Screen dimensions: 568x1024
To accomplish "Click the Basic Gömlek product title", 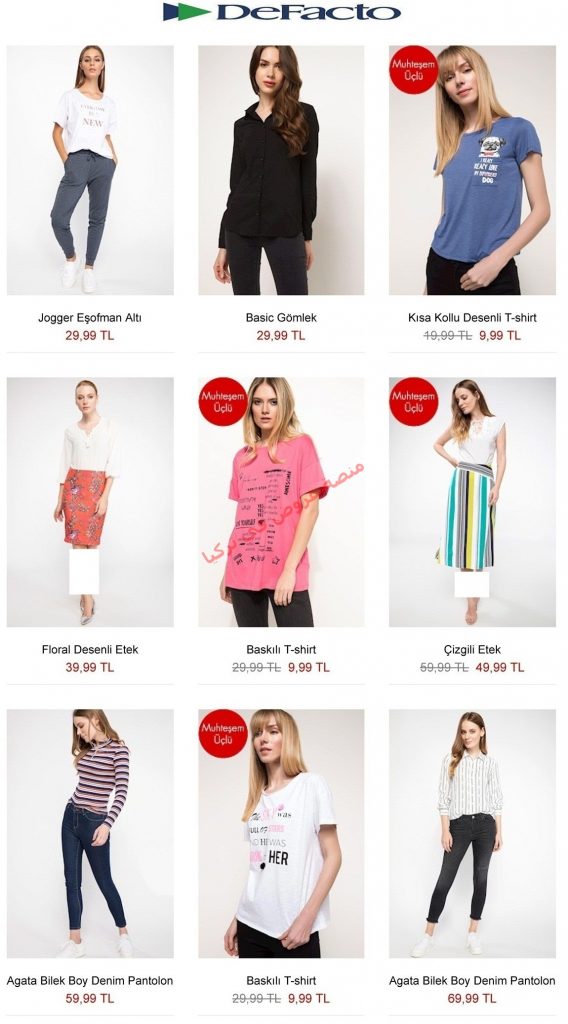I will click(x=281, y=318).
